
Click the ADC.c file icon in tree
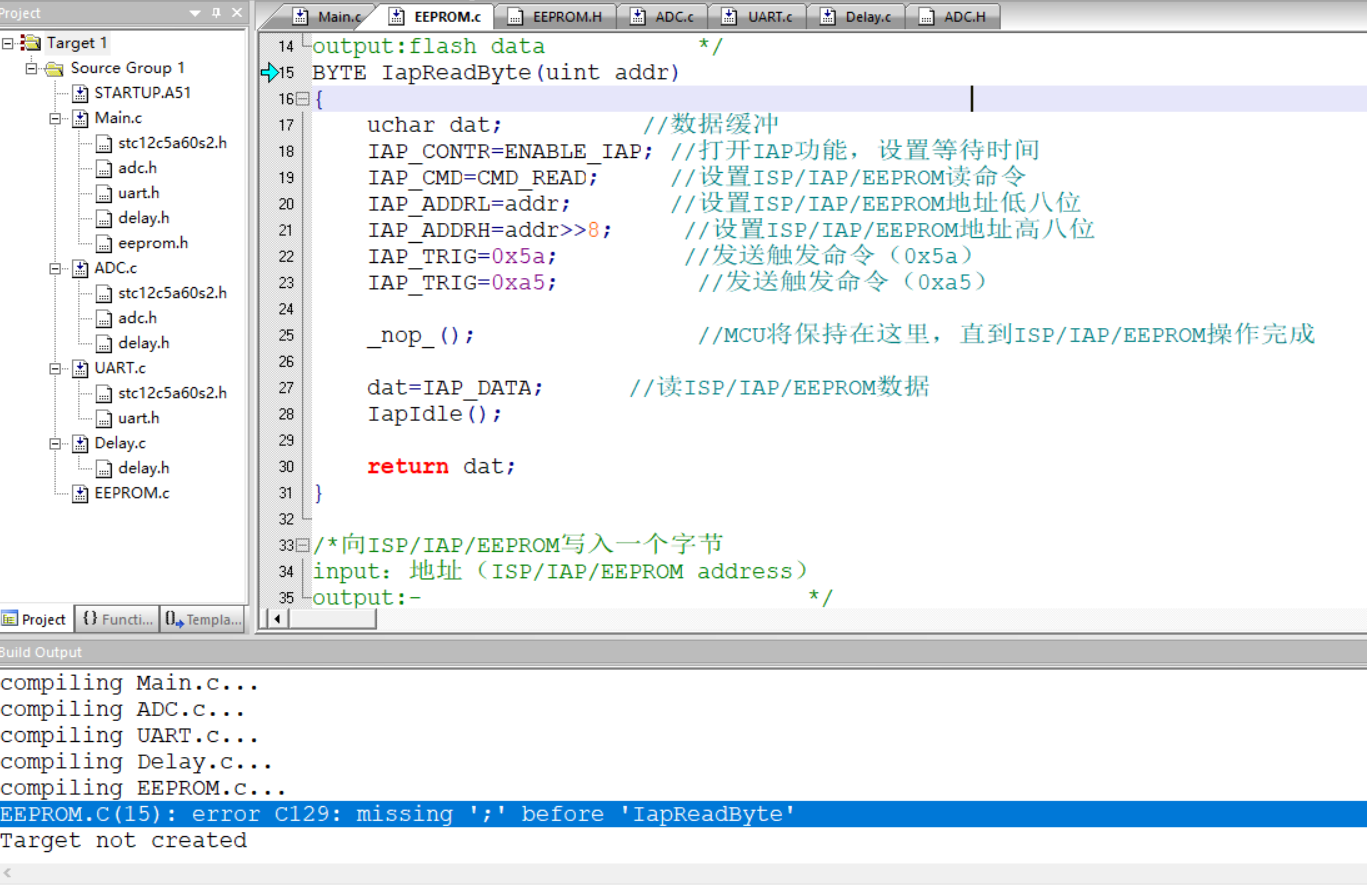80,268
